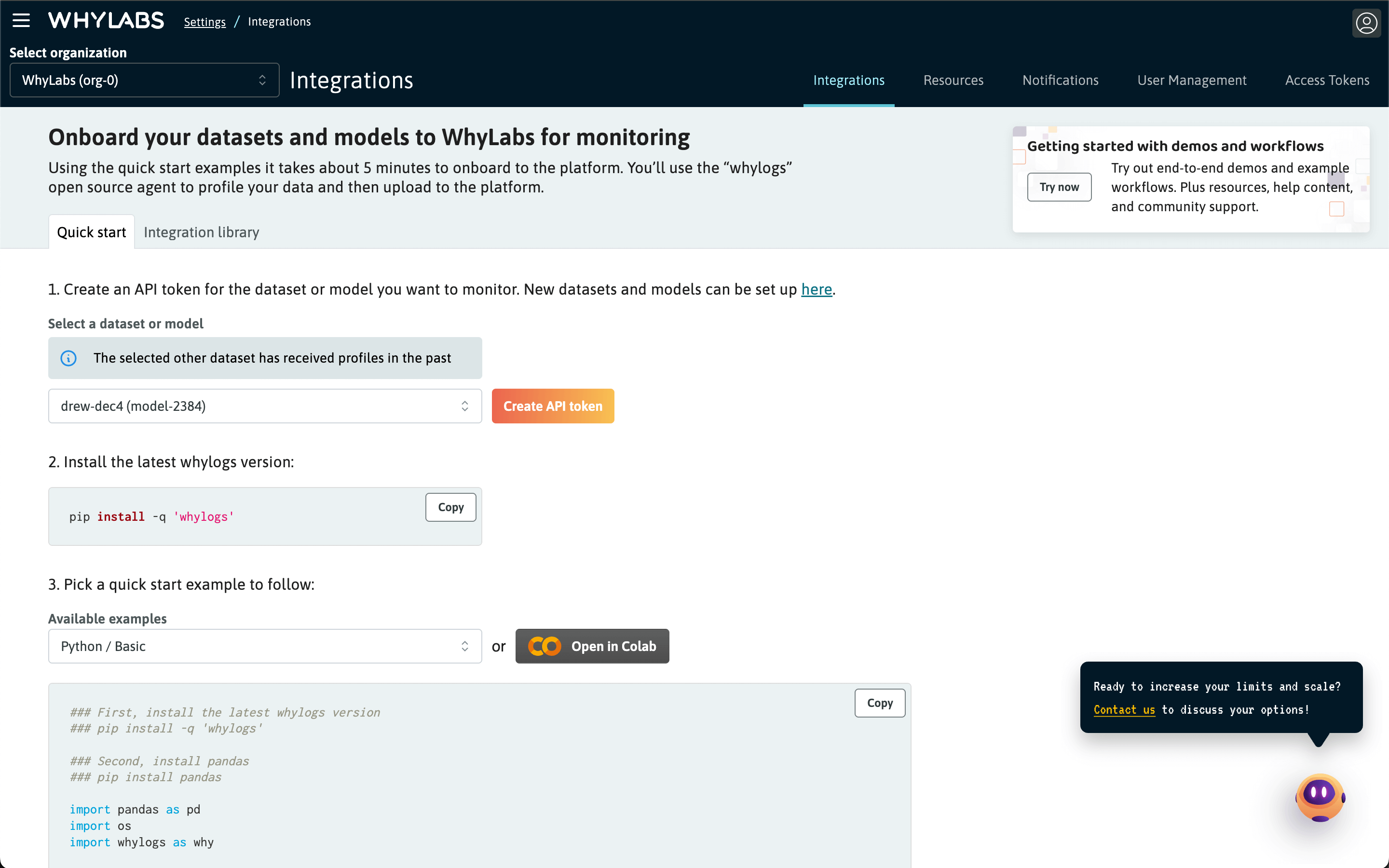Switch to the Integration library tab
1389x868 pixels.
(x=200, y=232)
